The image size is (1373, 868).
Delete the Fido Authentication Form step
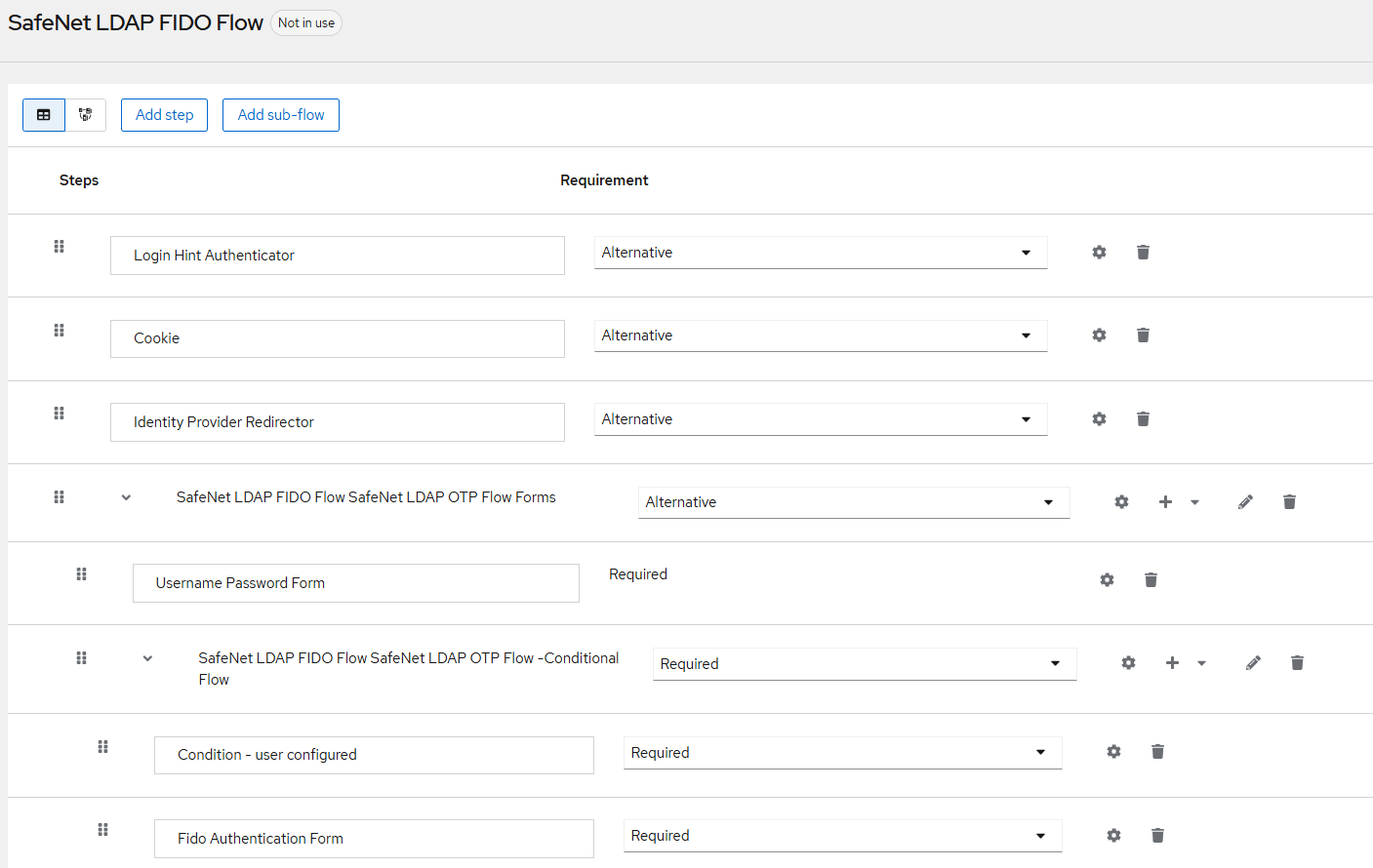[x=1157, y=836]
